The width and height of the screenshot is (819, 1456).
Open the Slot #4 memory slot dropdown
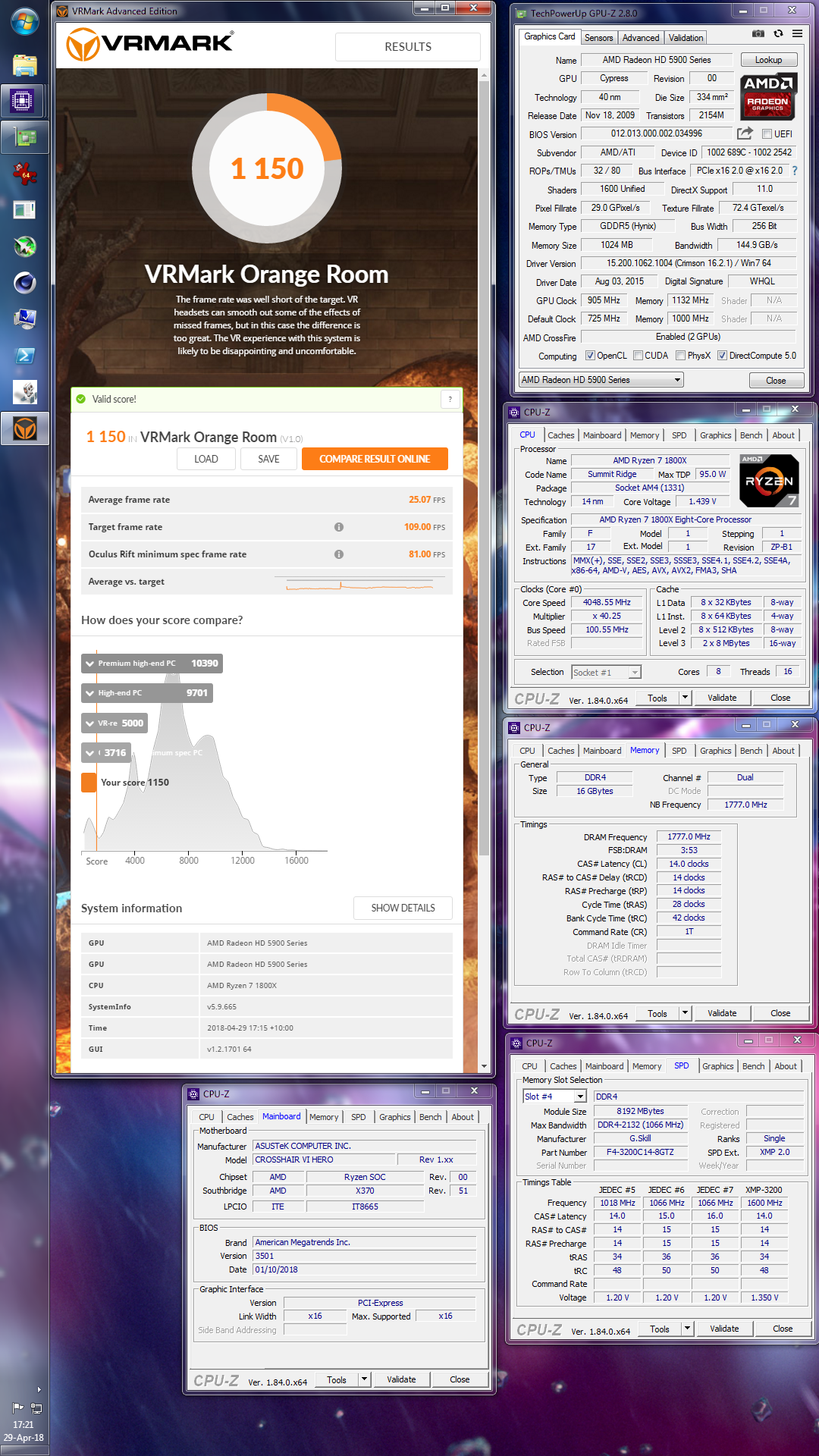point(555,1097)
